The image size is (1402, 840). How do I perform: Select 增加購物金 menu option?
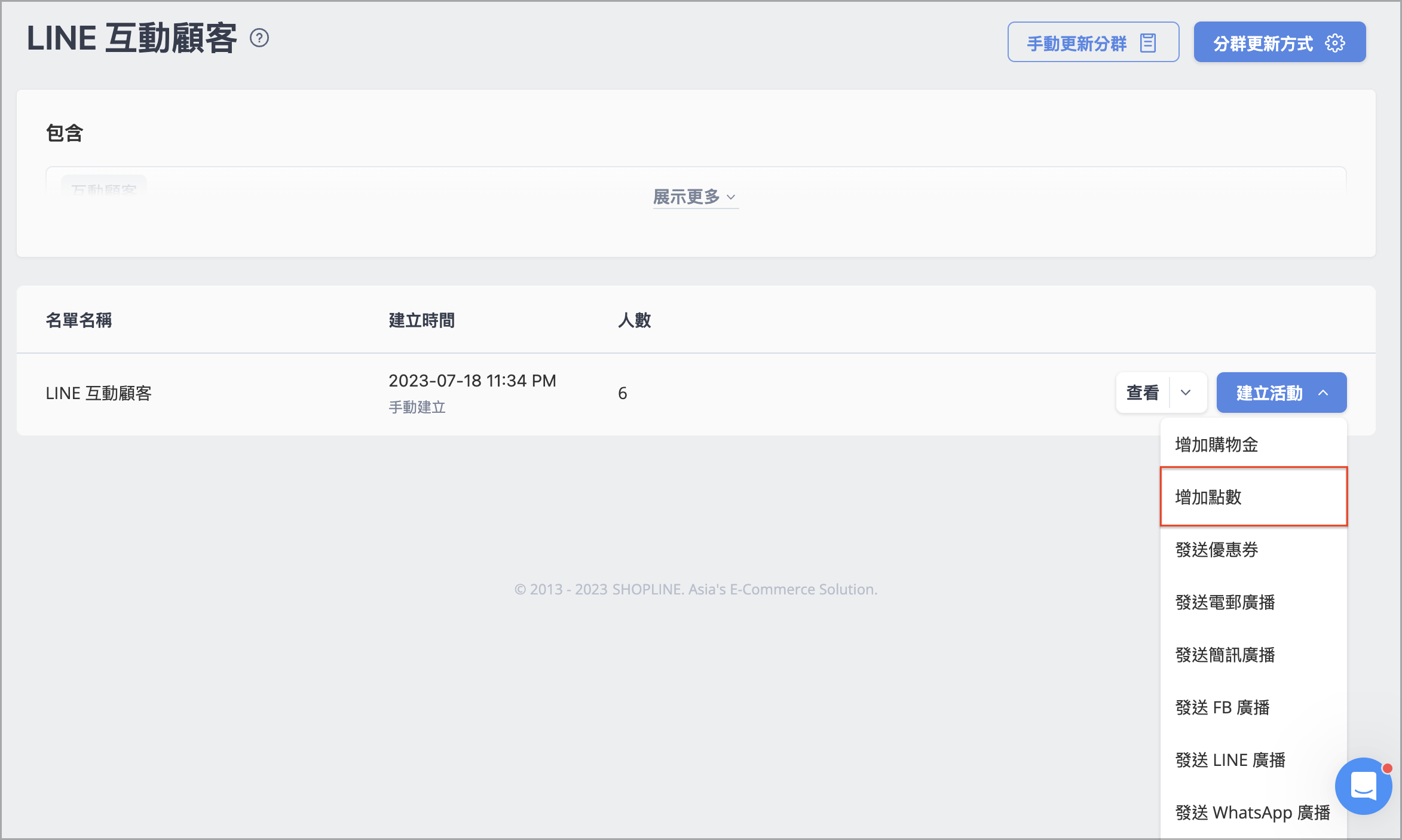(1253, 444)
